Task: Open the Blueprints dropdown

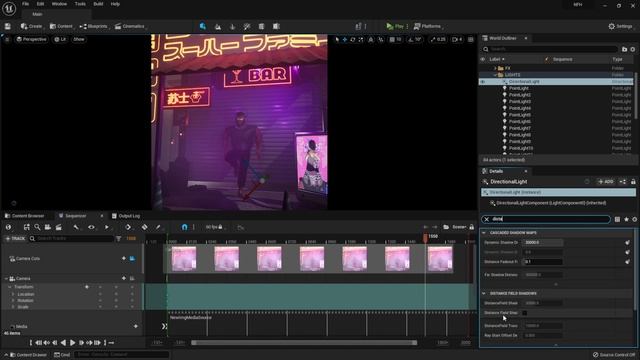Action: (x=94, y=26)
